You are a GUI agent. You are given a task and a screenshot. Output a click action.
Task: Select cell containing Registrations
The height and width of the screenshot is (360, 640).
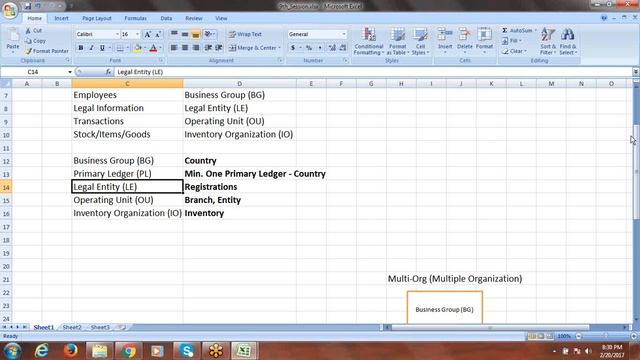coord(240,187)
